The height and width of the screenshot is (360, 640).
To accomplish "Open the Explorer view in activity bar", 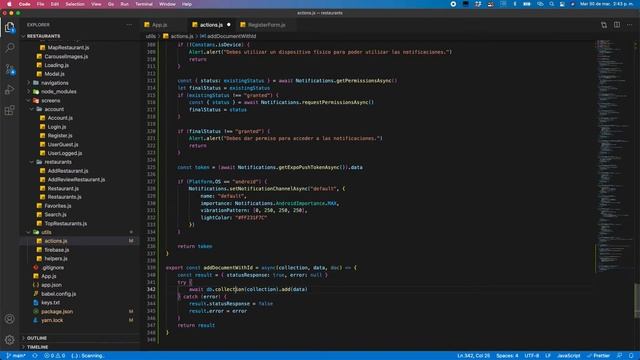I will 9,27.
